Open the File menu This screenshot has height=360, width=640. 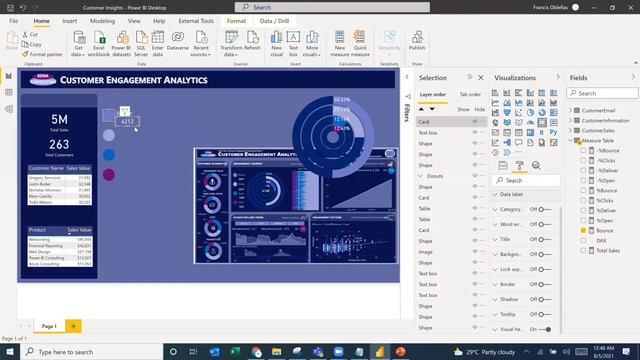tap(13, 21)
